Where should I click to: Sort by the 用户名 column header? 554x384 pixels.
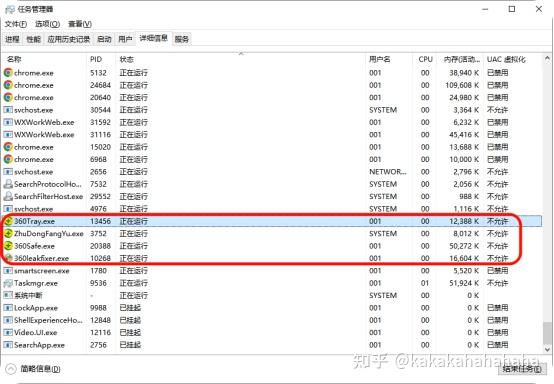point(389,59)
